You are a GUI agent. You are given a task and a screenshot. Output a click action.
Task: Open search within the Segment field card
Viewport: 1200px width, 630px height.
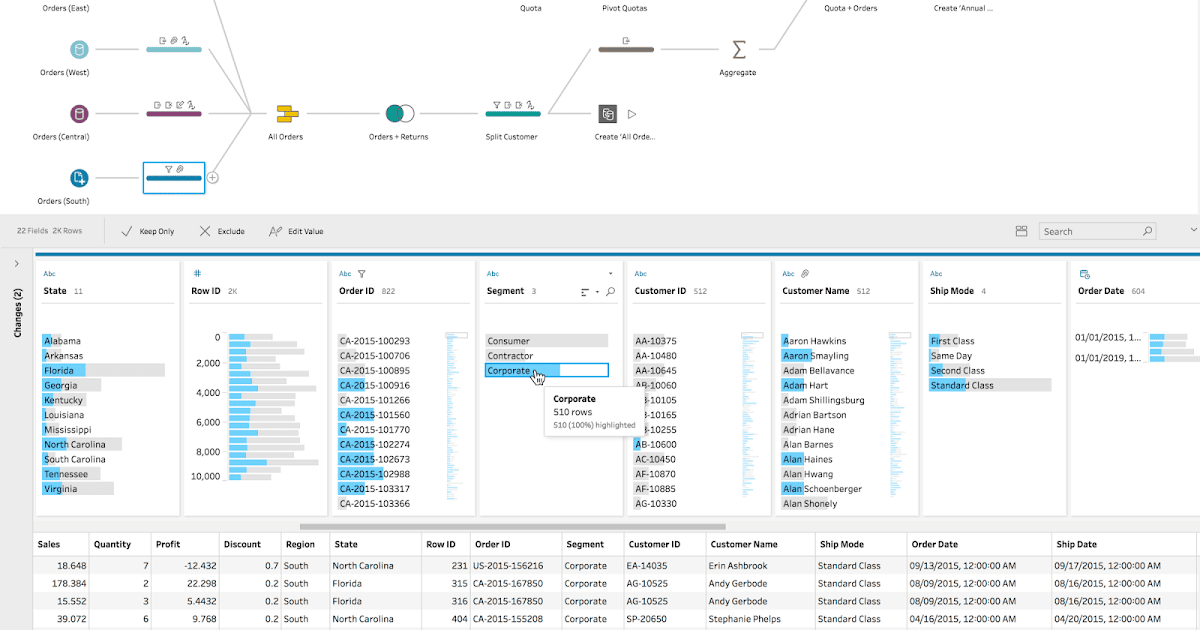611,292
